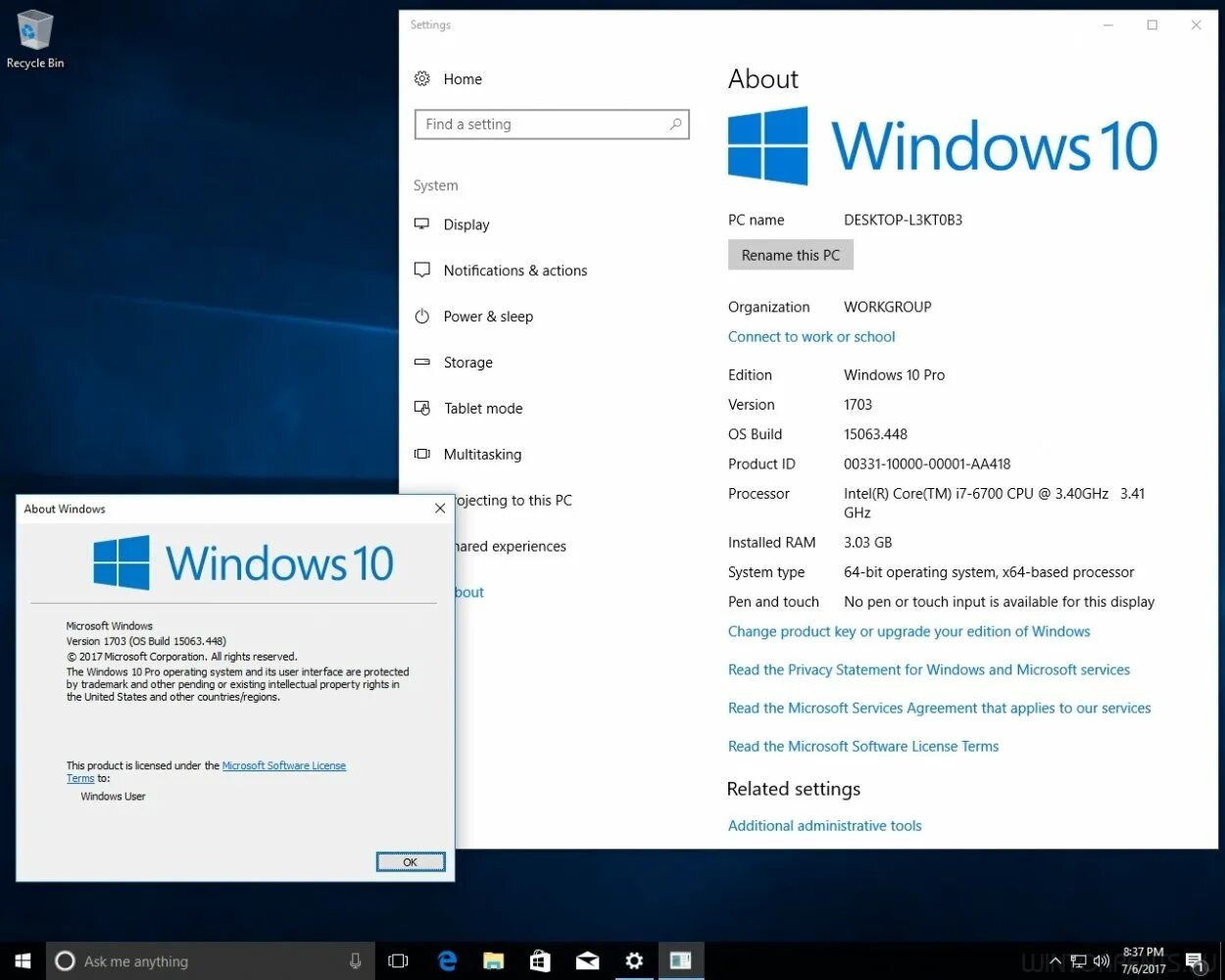Click PC name value DESKTOP-L3KT0B3
The height and width of the screenshot is (980, 1225).
click(x=903, y=220)
